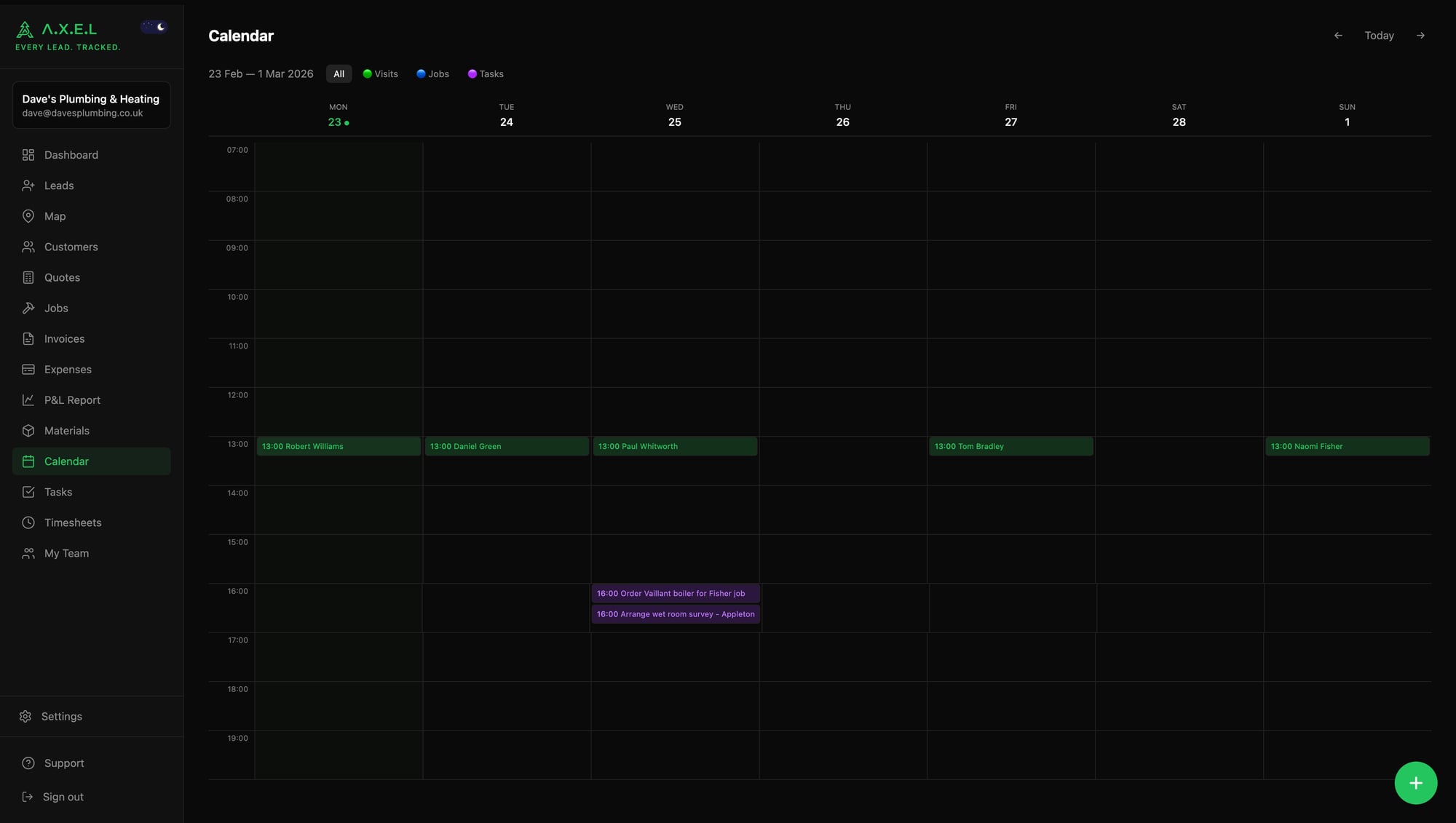Select the Leads icon in the sidebar
Image resolution: width=1456 pixels, height=823 pixels.
(59, 185)
